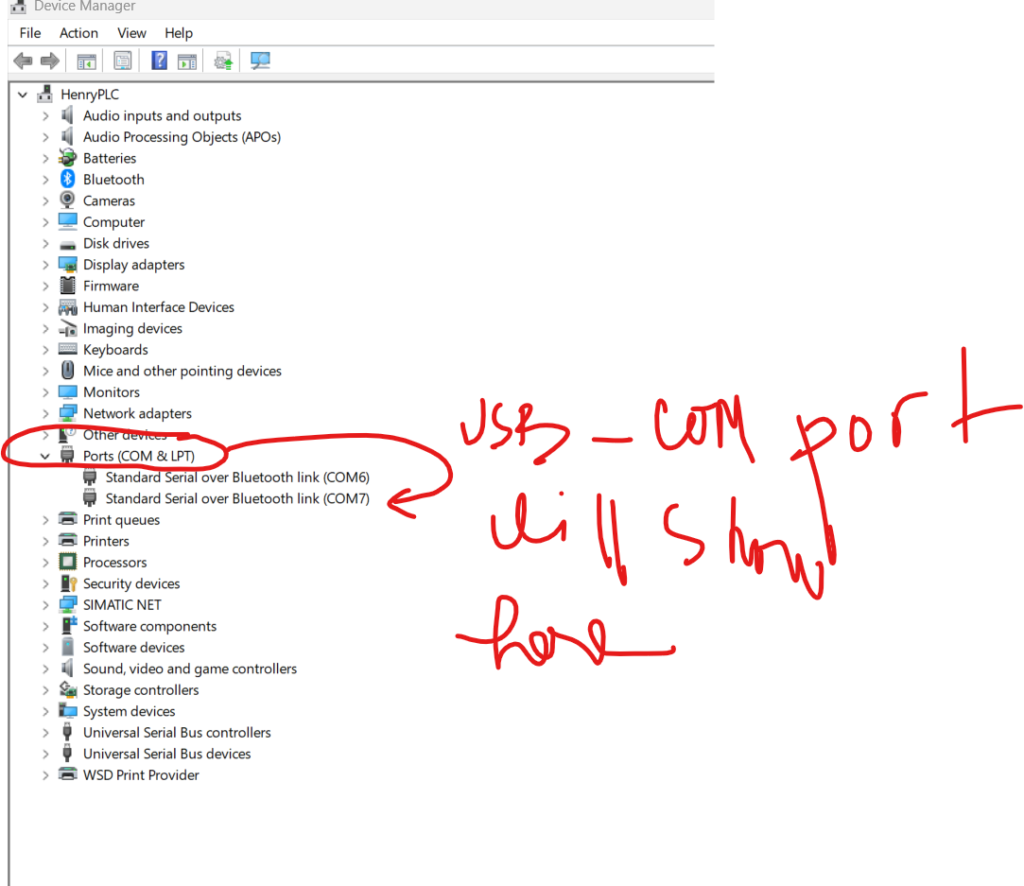Expand the Bluetooth category arrow

click(45, 180)
